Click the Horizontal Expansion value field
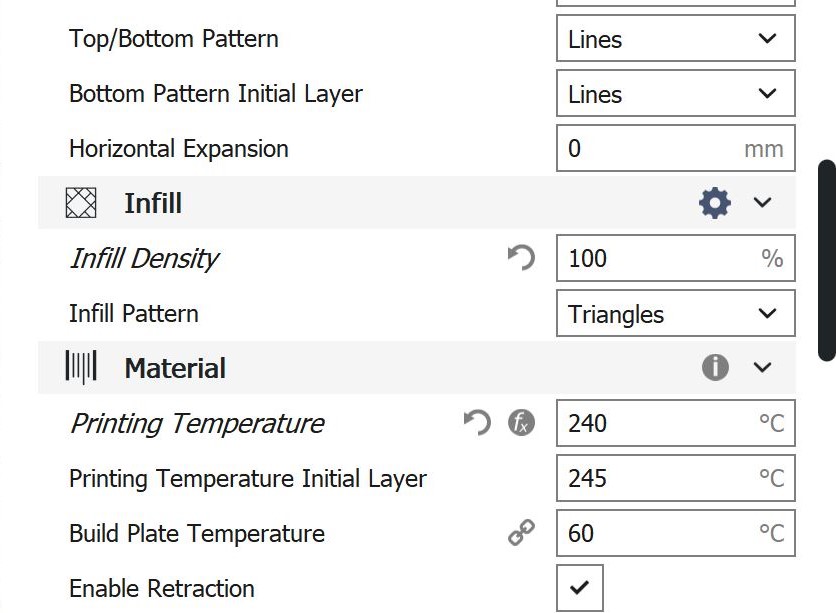The width and height of the screenshot is (836, 613). (650, 149)
